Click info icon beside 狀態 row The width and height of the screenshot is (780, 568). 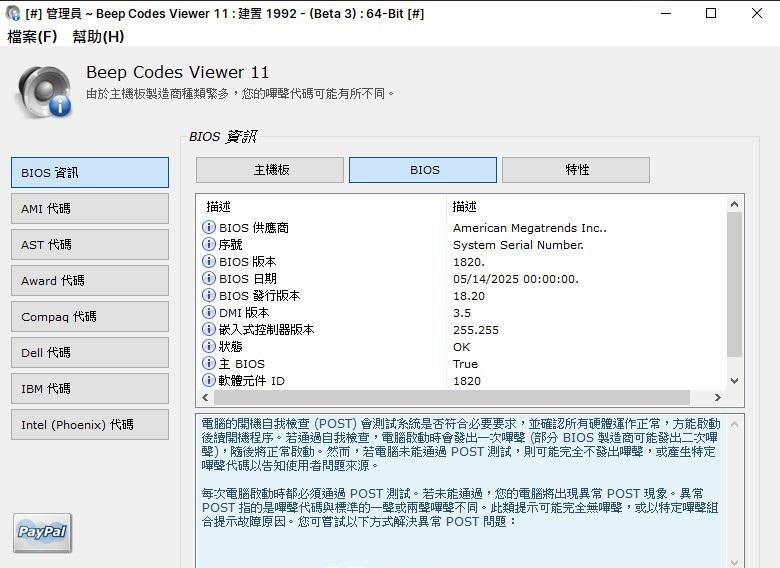tap(209, 347)
